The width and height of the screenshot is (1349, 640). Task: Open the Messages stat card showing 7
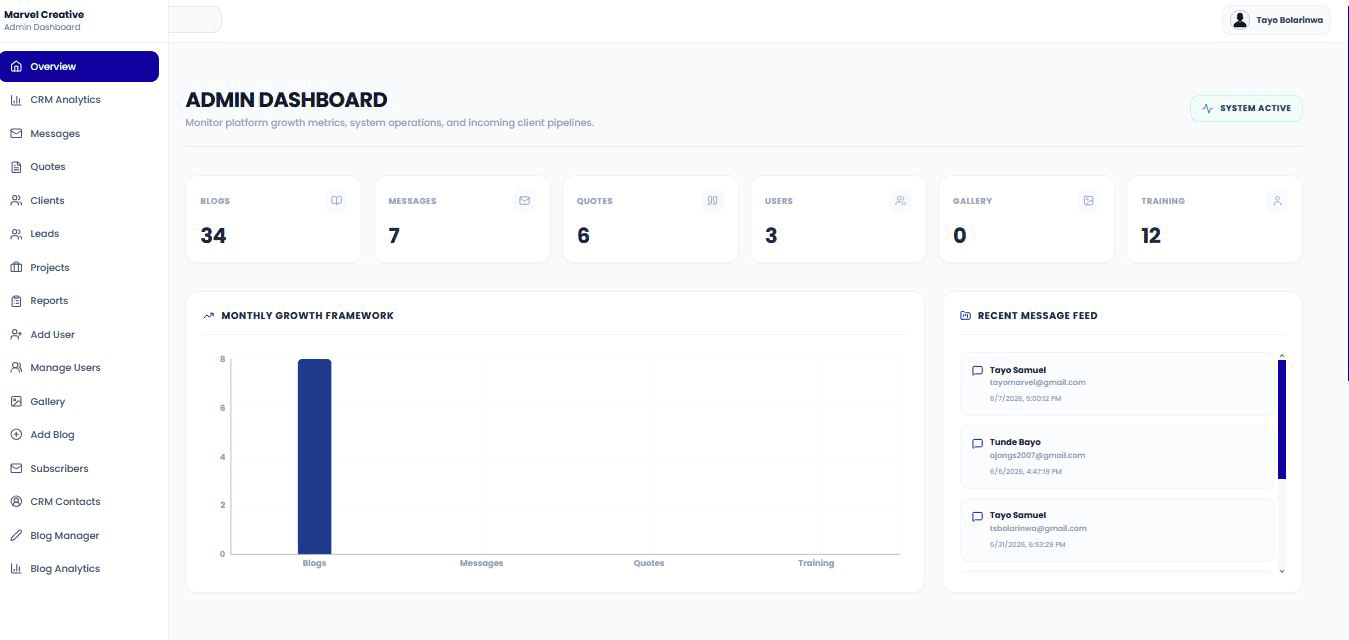[462, 219]
